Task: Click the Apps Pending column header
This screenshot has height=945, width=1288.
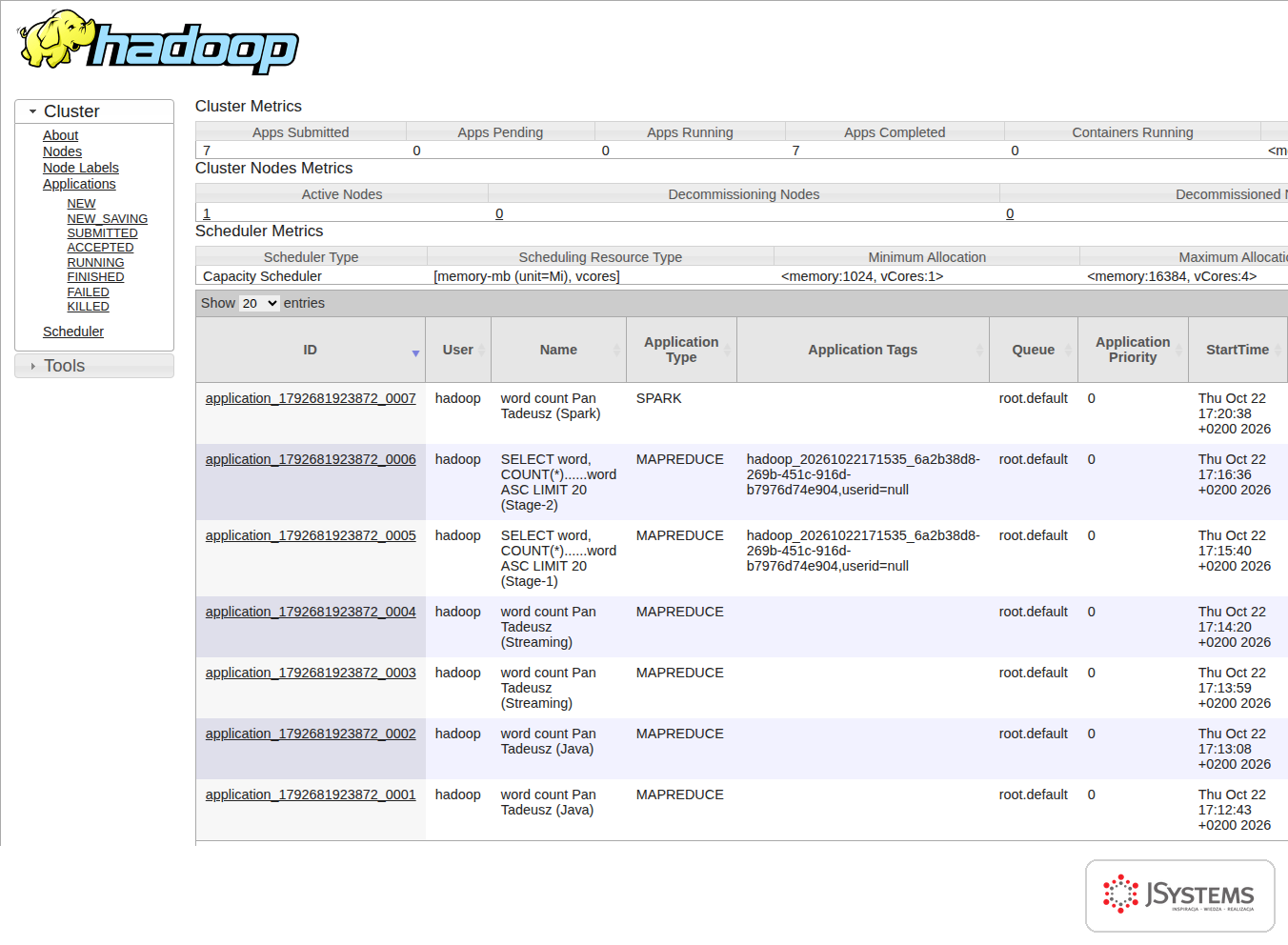Action: [500, 132]
